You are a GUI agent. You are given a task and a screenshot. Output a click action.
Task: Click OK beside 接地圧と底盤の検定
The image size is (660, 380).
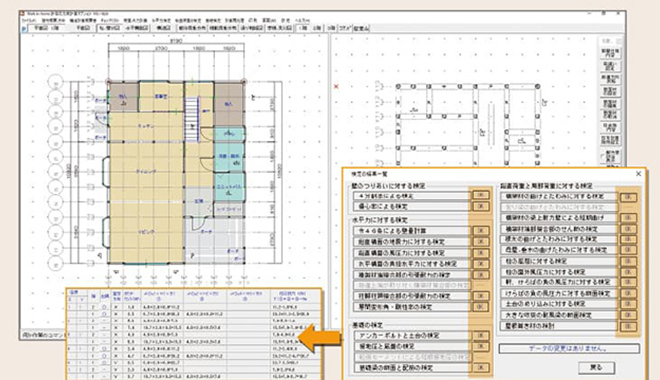point(480,346)
